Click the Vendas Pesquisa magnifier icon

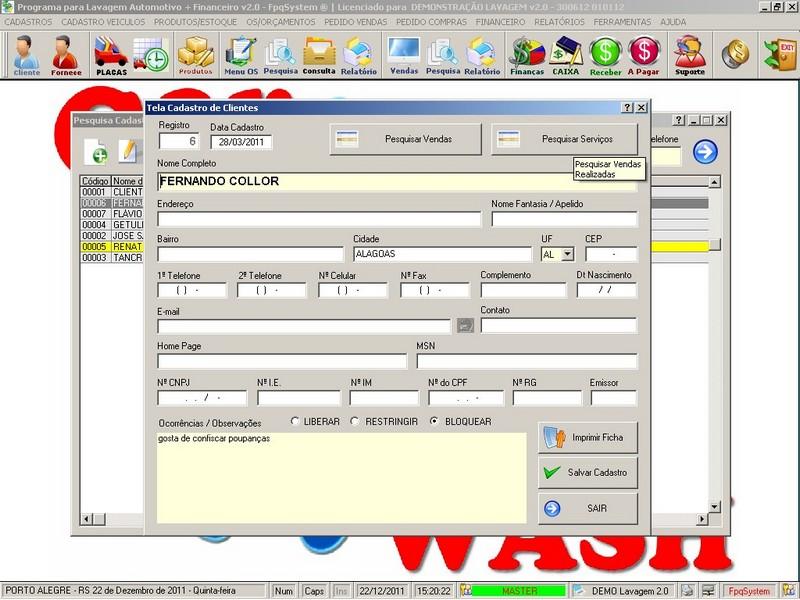(443, 55)
